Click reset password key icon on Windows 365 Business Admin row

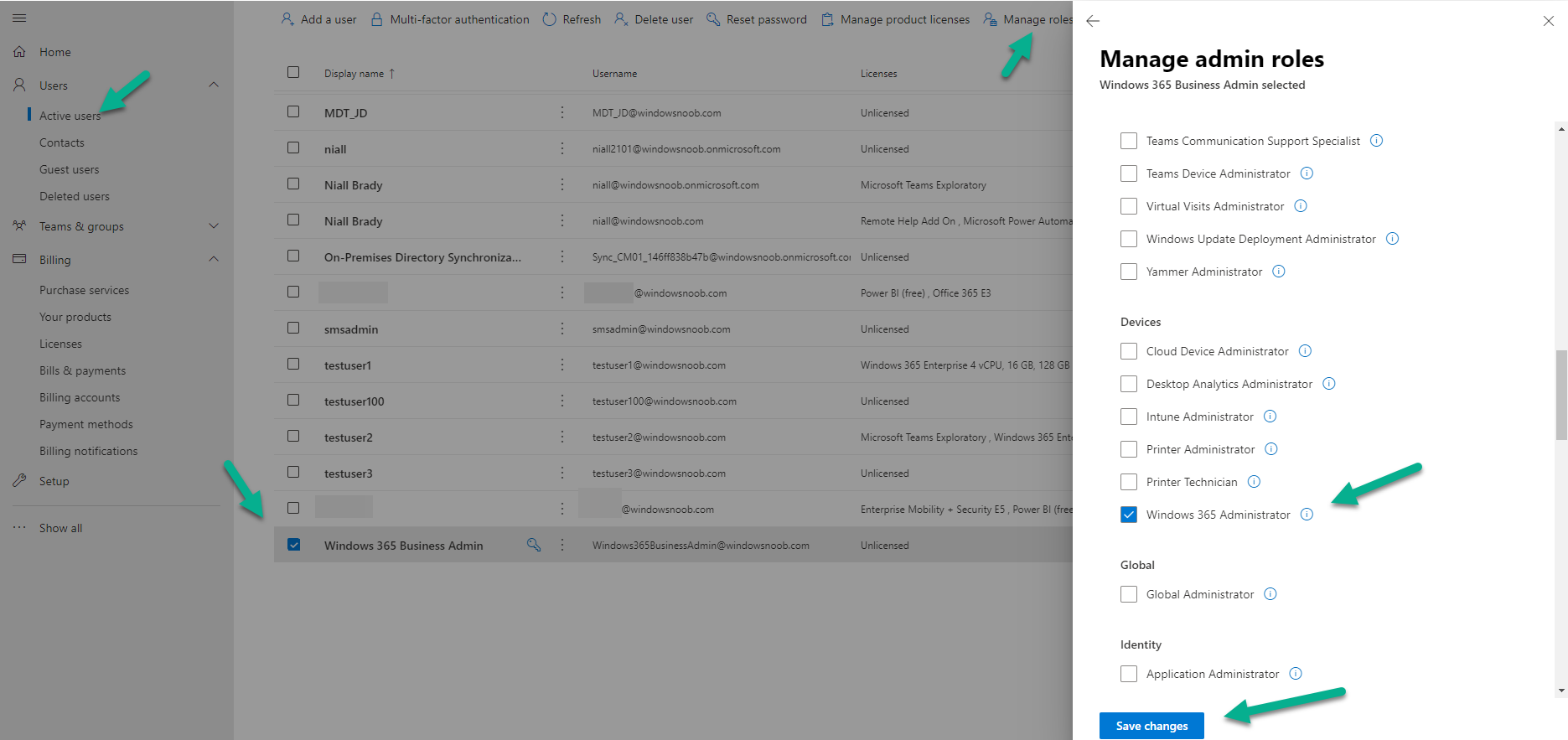pyautogui.click(x=534, y=545)
